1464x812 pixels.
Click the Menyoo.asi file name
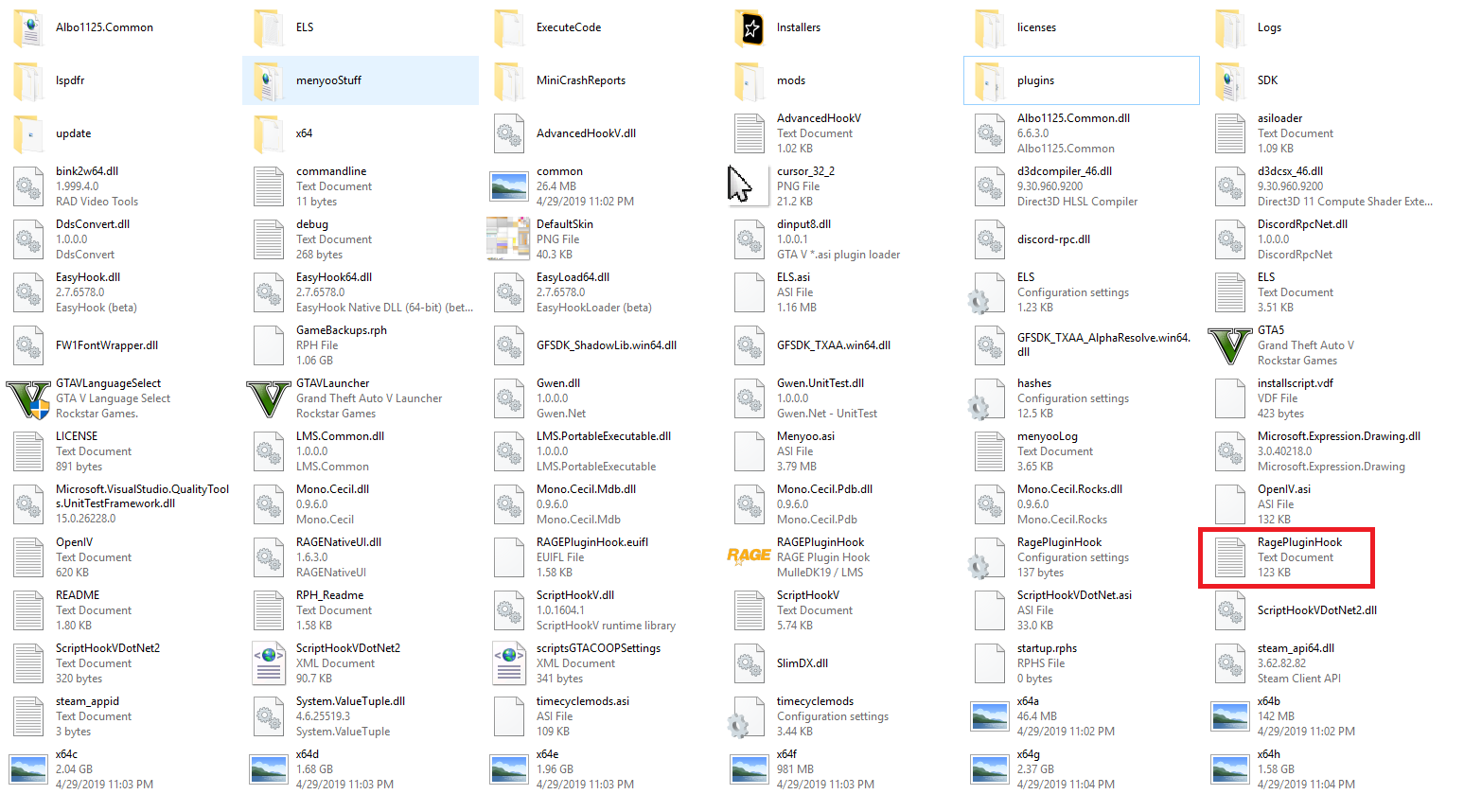point(805,436)
